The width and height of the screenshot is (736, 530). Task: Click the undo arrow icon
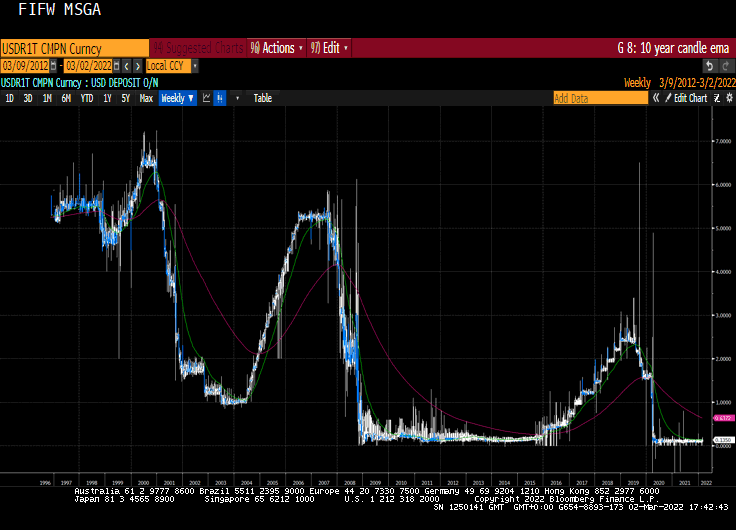(709, 65)
